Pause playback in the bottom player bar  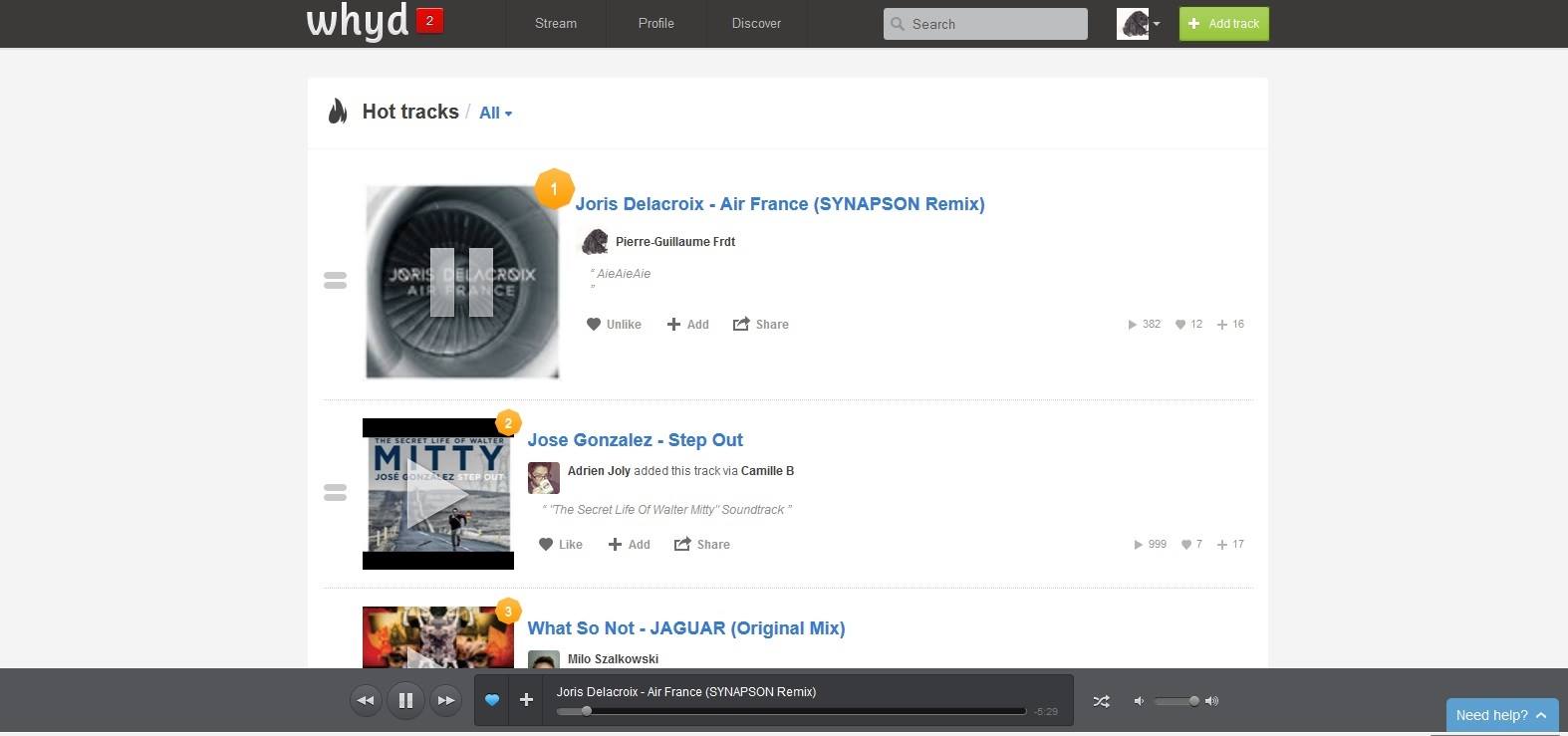pyautogui.click(x=405, y=700)
